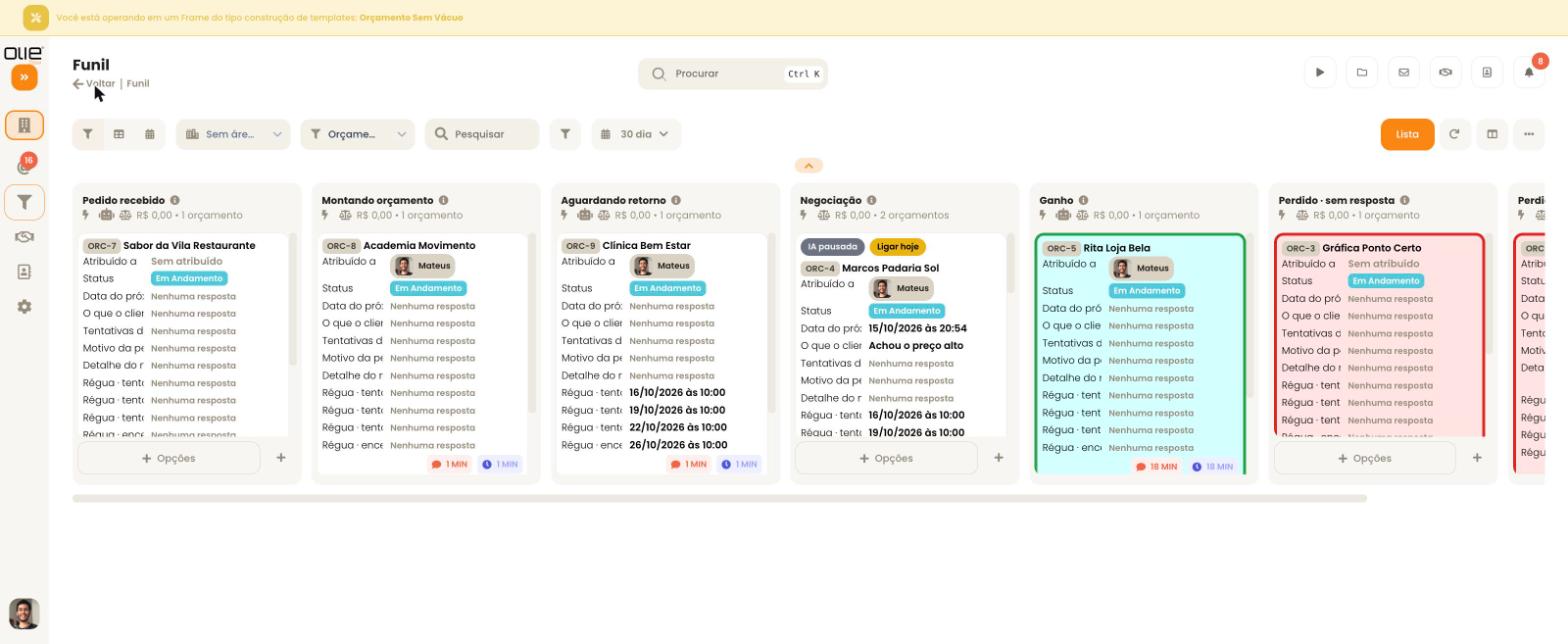Image resolution: width=1568 pixels, height=644 pixels.
Task: Switch to the funnel kanban view toggle
Action: (88, 134)
